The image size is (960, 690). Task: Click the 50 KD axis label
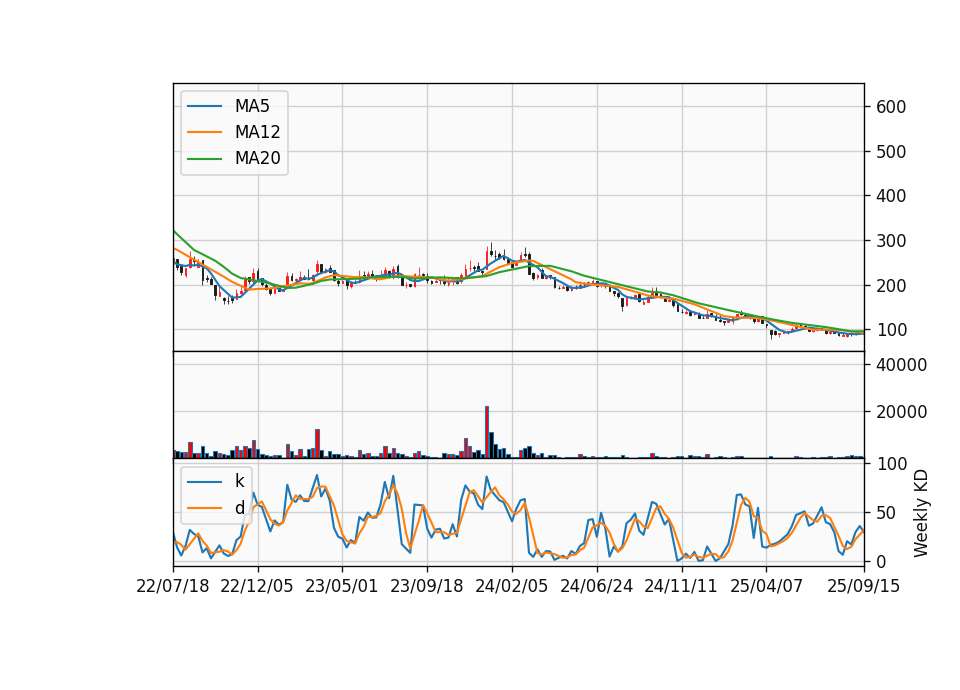(x=886, y=513)
